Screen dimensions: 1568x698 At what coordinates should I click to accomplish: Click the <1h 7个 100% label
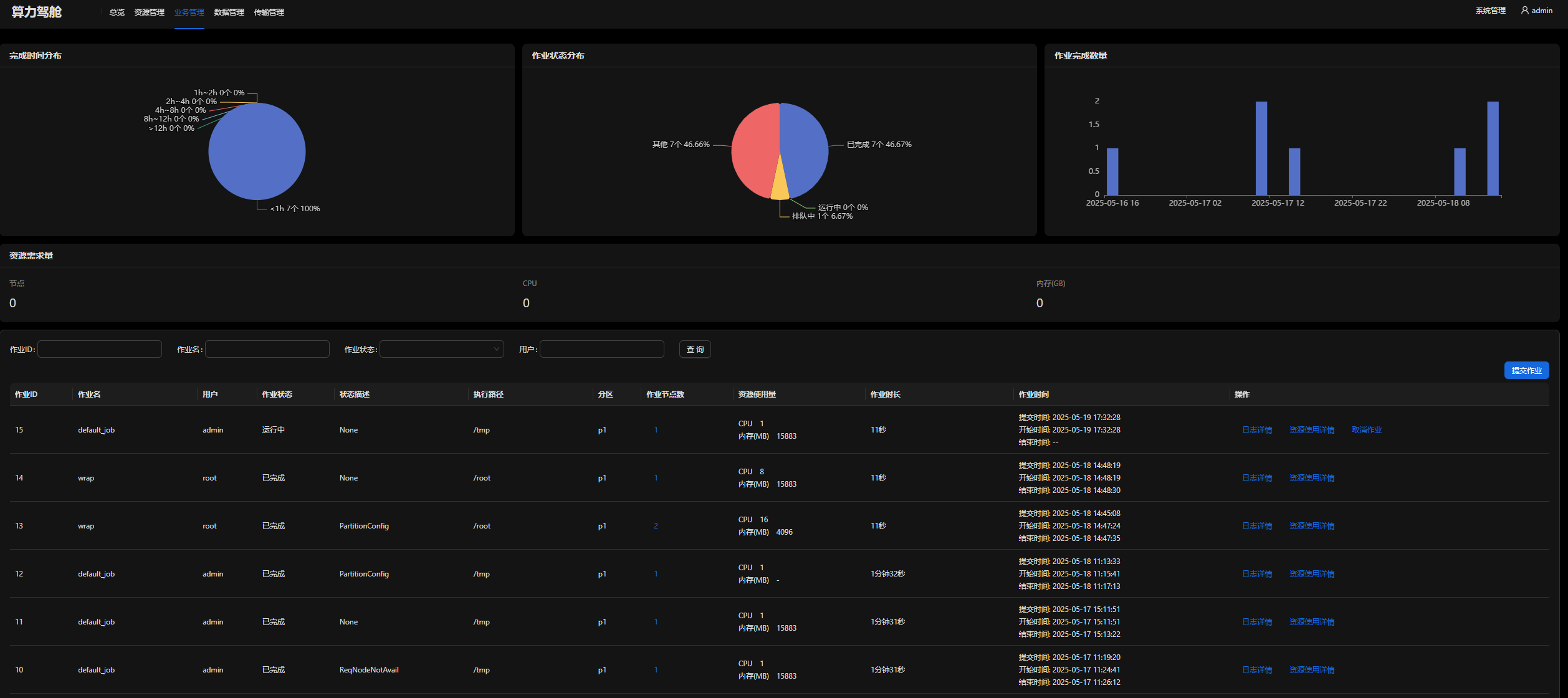tap(295, 209)
